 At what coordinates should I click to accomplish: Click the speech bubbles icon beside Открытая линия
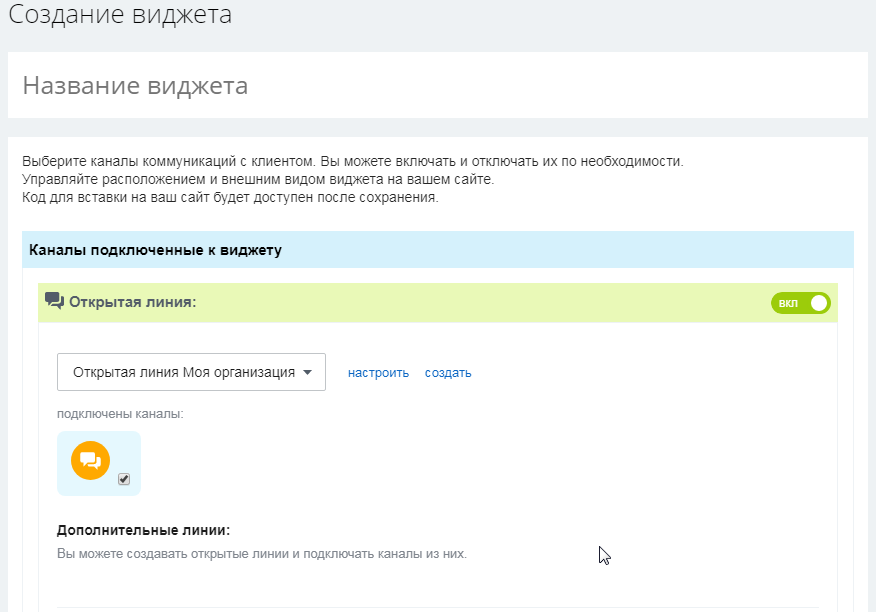point(54,301)
